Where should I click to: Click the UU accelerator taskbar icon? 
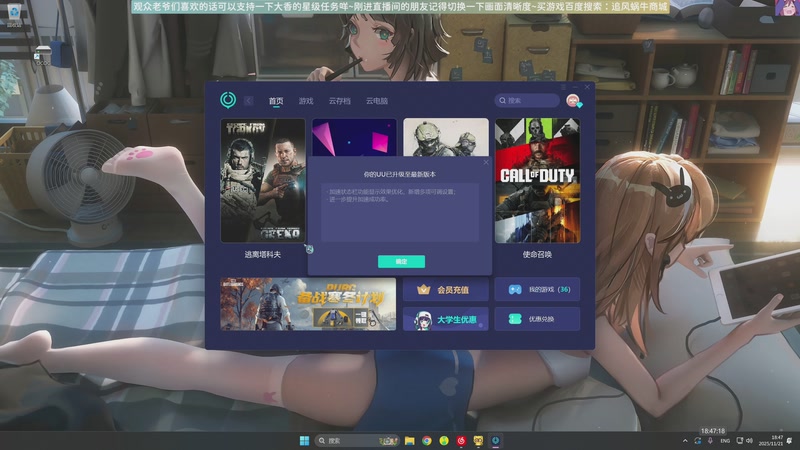click(x=495, y=441)
